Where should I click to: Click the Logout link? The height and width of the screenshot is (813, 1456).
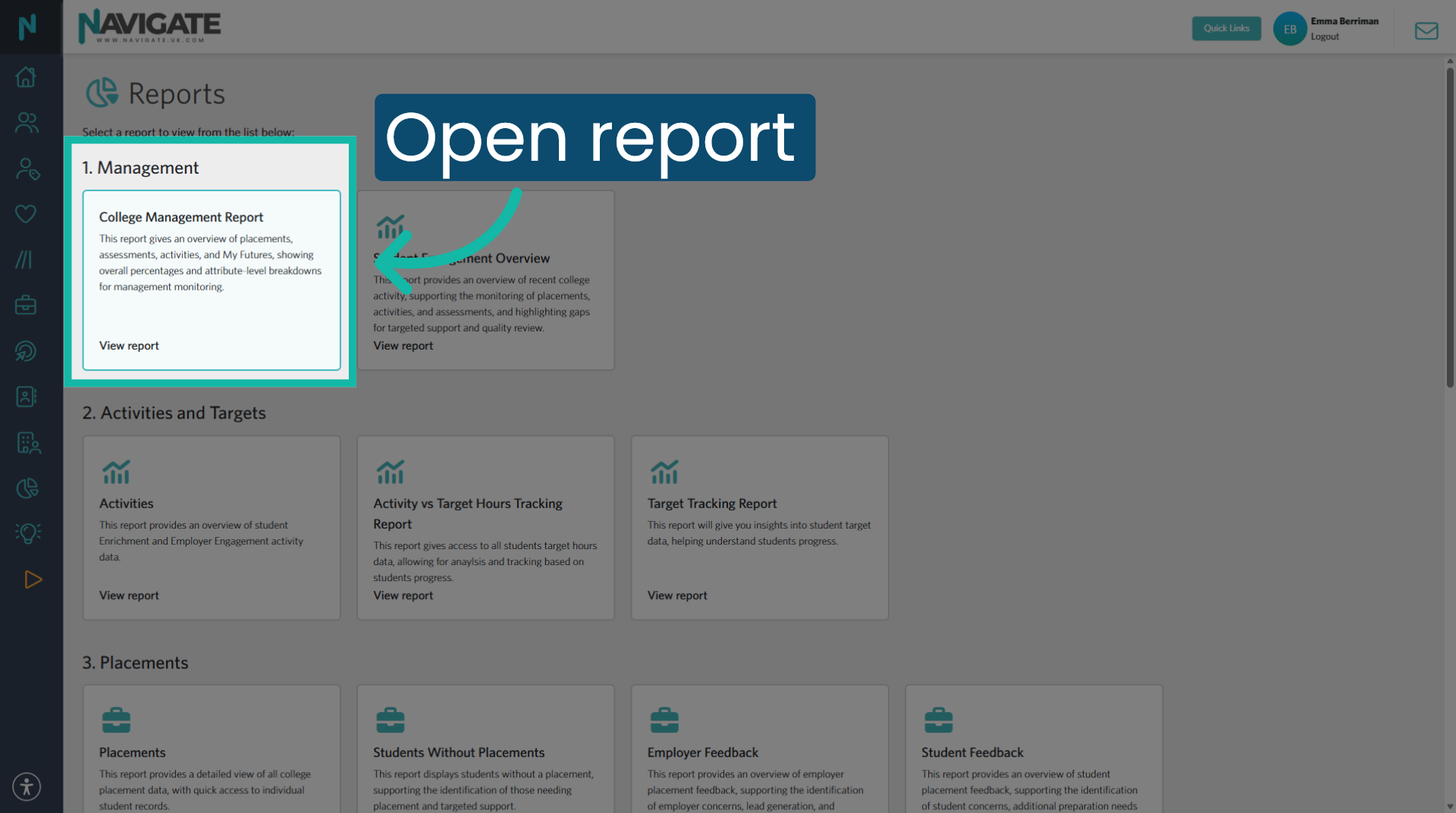[1323, 36]
